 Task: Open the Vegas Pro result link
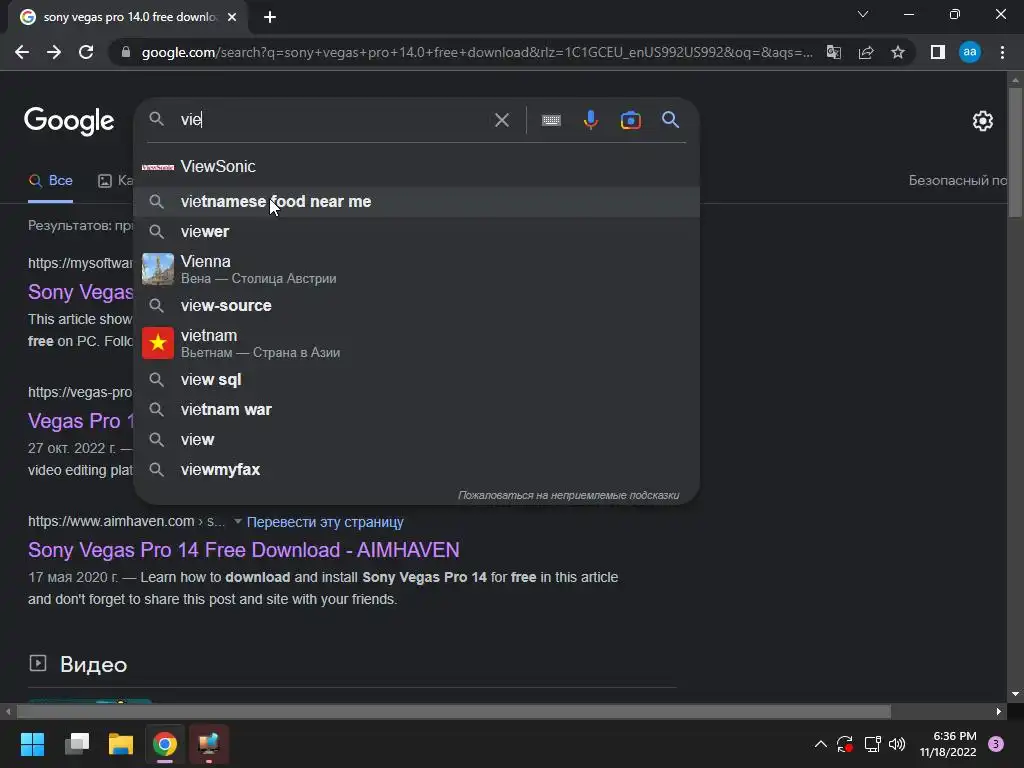80,421
